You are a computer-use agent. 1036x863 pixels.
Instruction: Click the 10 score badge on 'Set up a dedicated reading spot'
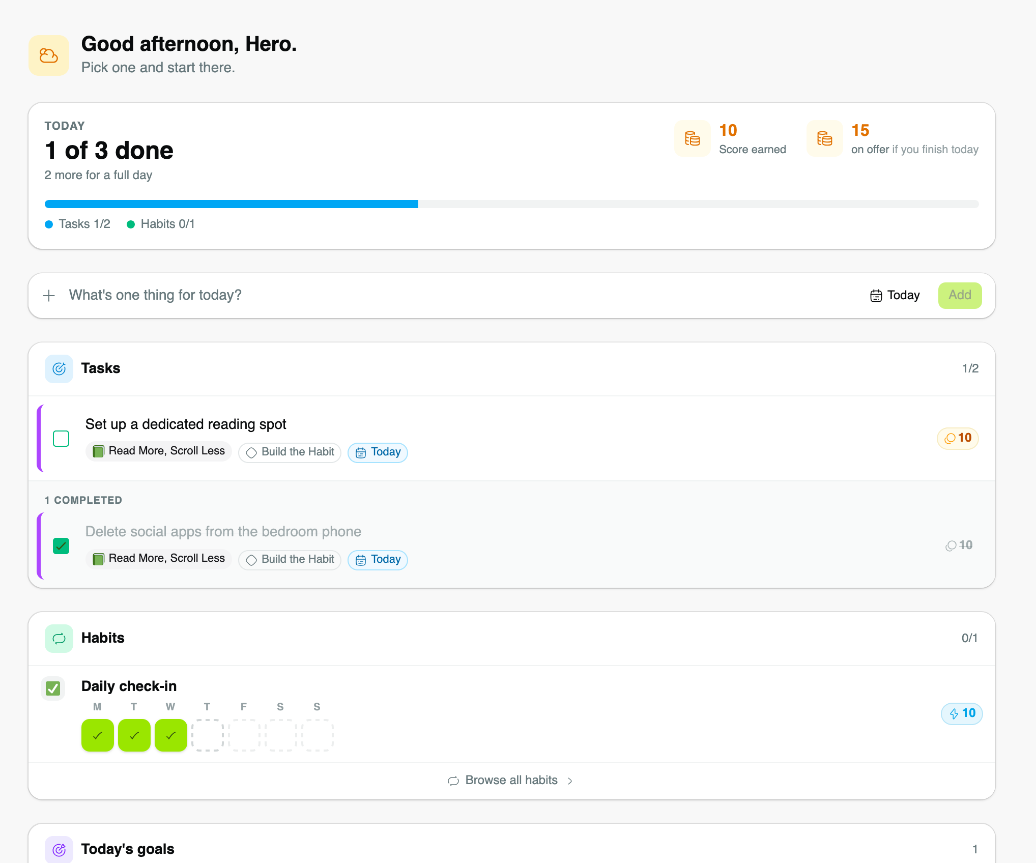957,438
